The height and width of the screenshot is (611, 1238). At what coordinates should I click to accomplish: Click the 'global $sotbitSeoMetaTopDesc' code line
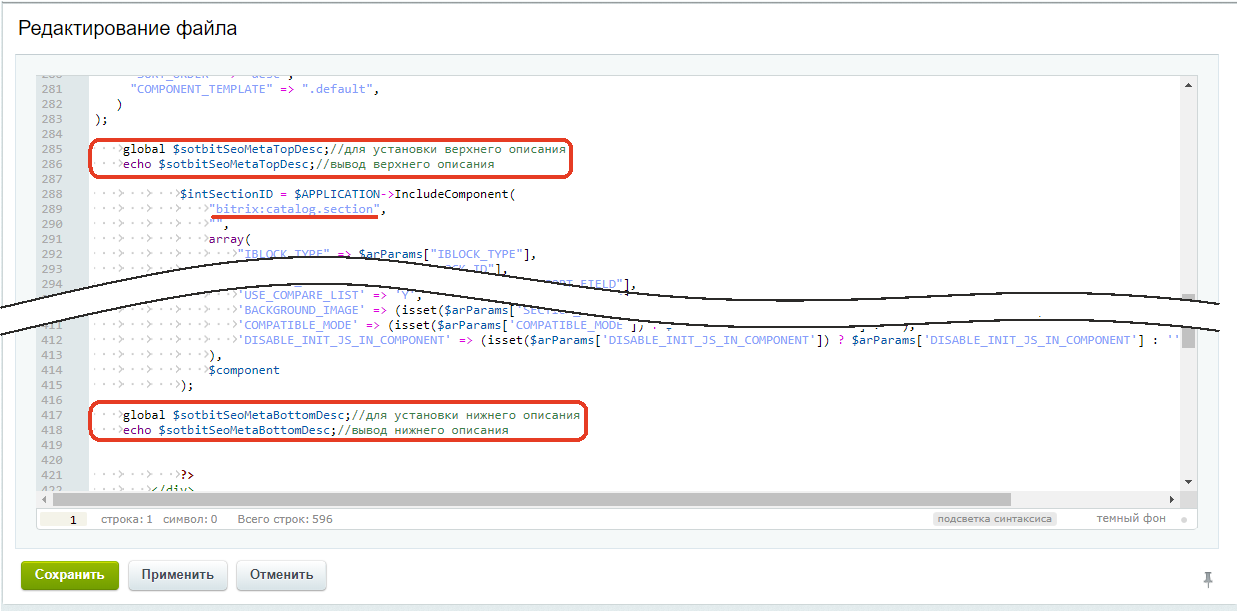(x=345, y=149)
